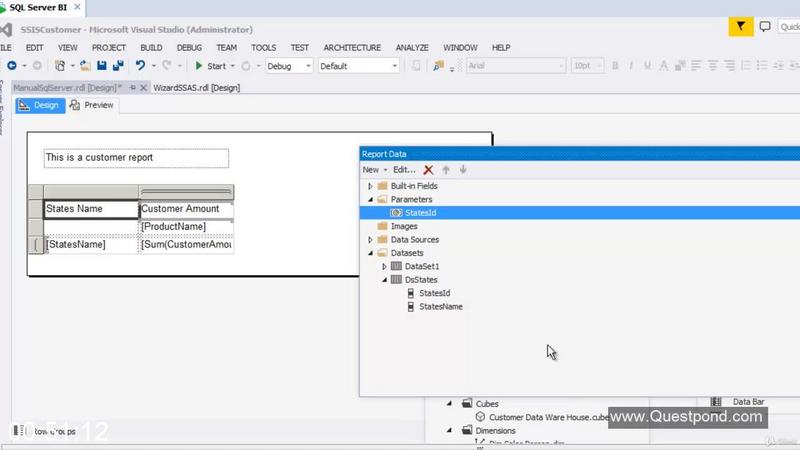Open the EDIT menu

[x=35, y=47]
